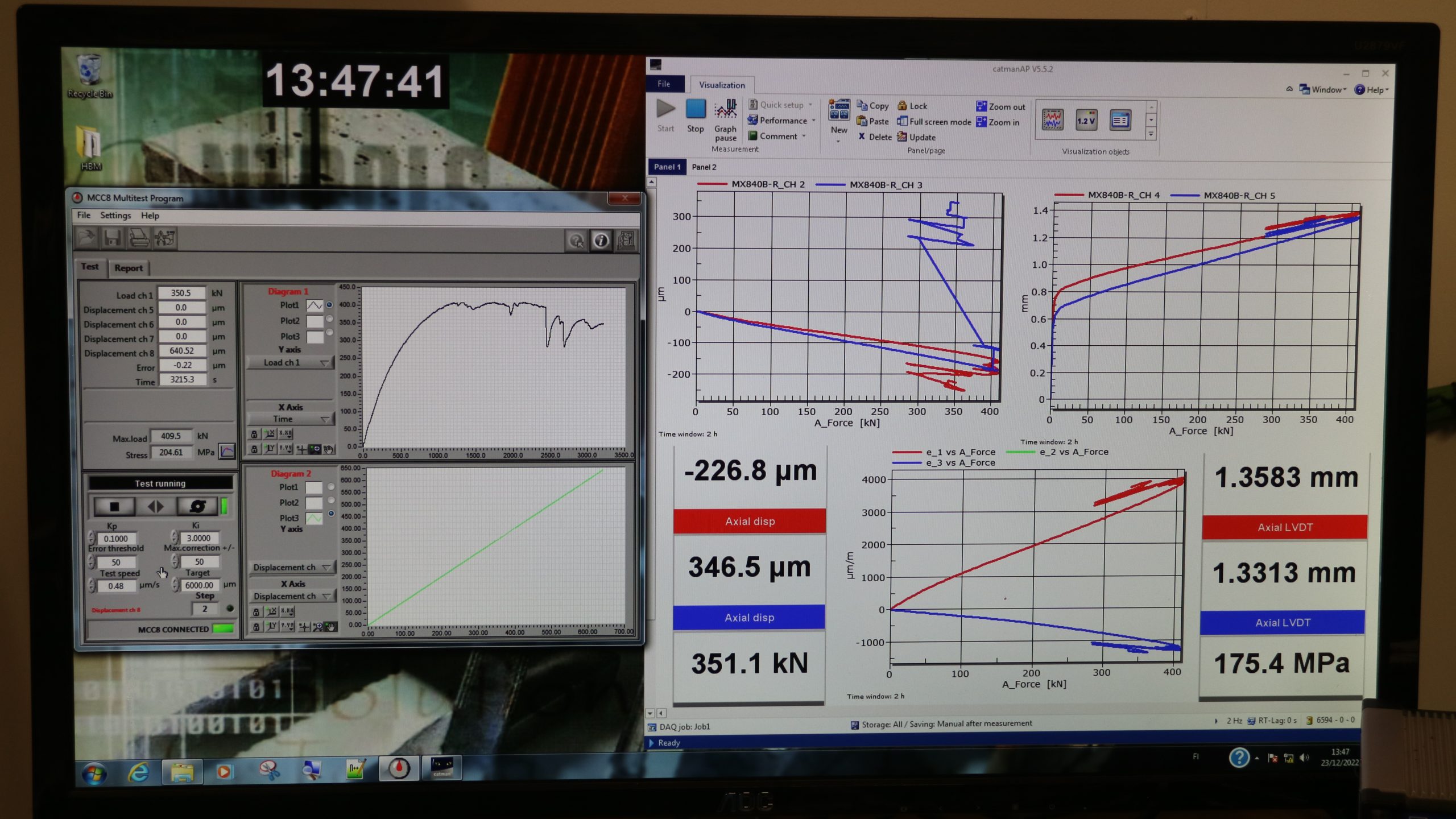The image size is (1456, 819).
Task: Select Diagram 2 Plot1 radio button
Action: tap(331, 487)
